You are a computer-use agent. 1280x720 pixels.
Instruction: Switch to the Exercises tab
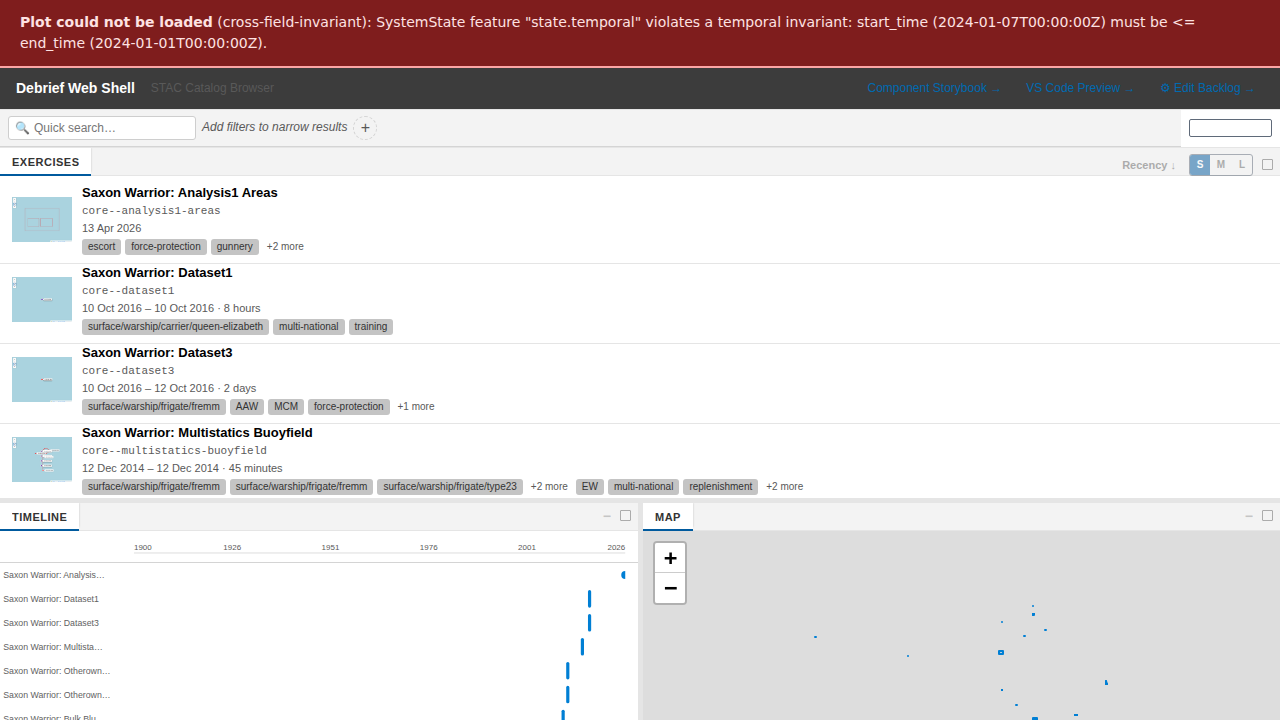(46, 162)
